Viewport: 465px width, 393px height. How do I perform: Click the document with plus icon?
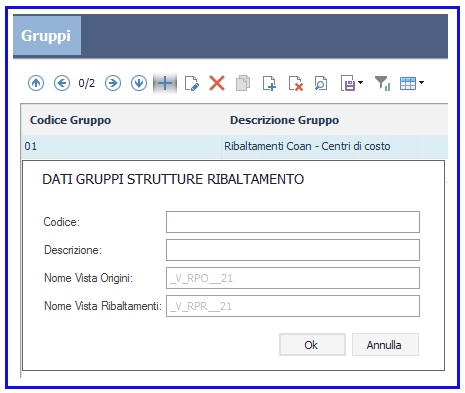click(x=269, y=83)
